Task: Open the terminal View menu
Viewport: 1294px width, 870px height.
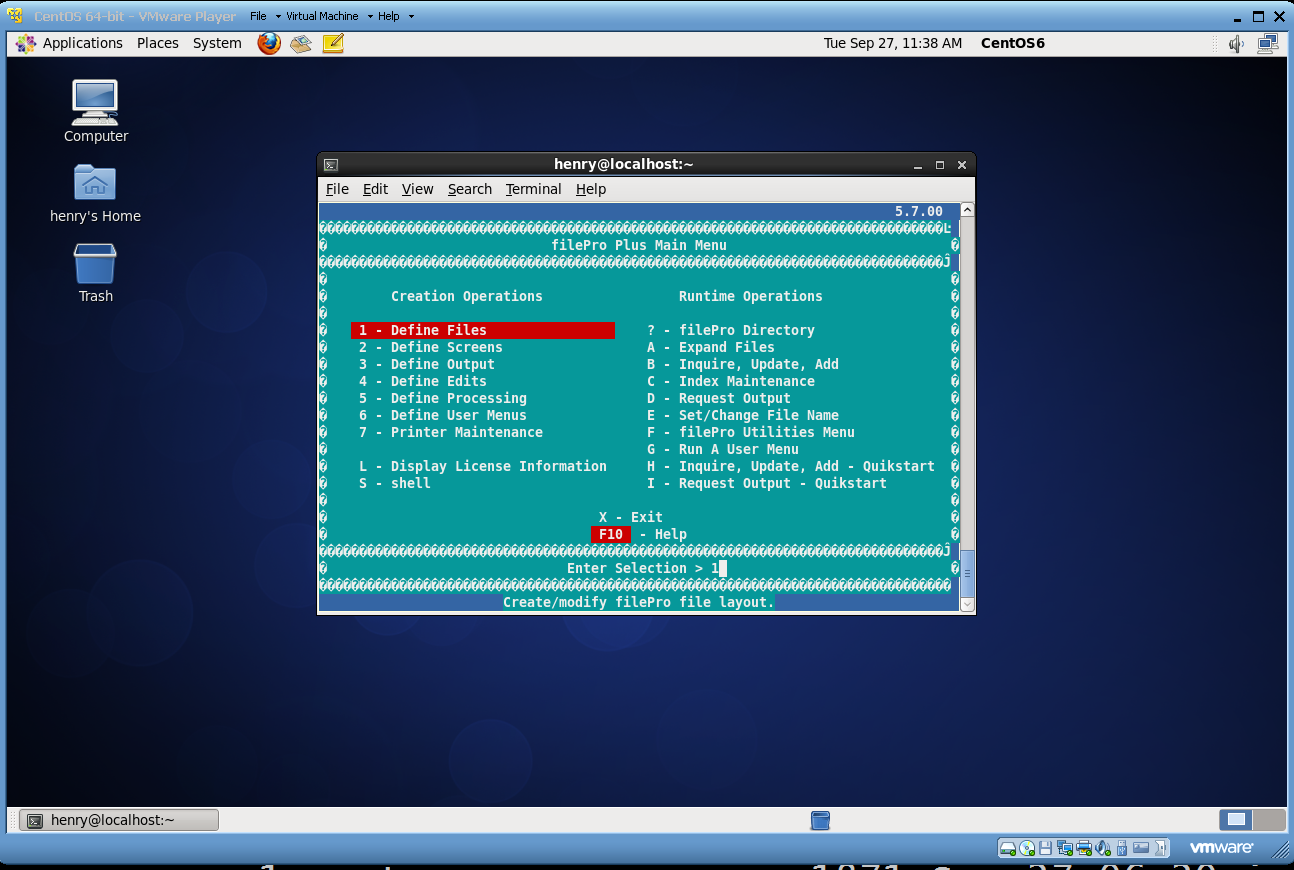Action: (x=418, y=189)
